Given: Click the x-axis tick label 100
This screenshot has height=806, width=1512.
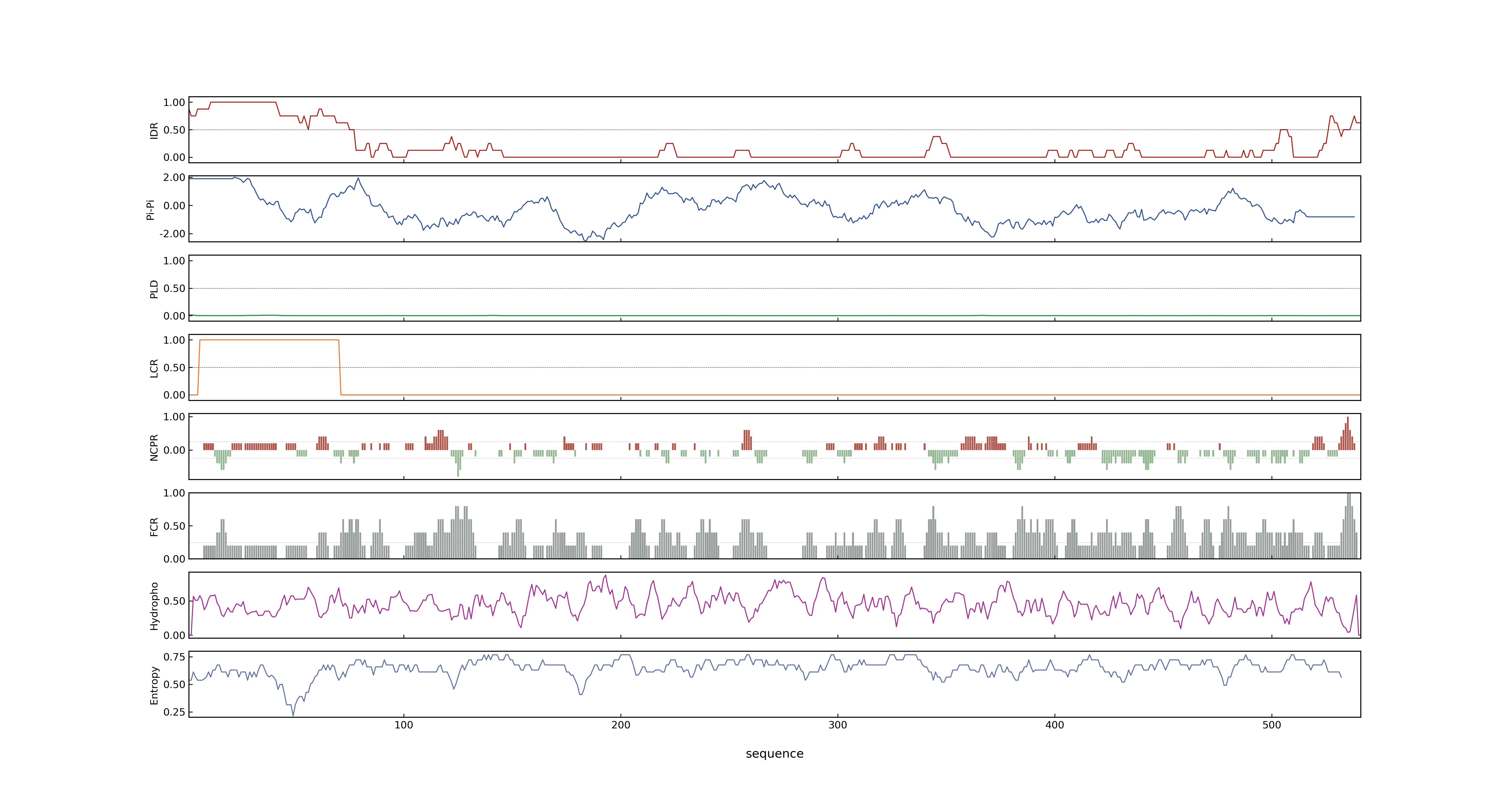Looking at the screenshot, I should 404,725.
